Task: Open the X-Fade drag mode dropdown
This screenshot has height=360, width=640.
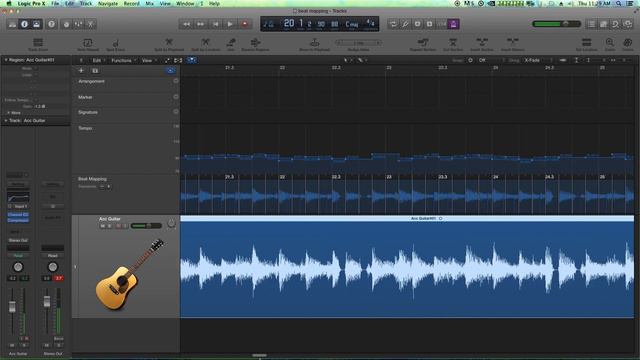Action: point(538,60)
